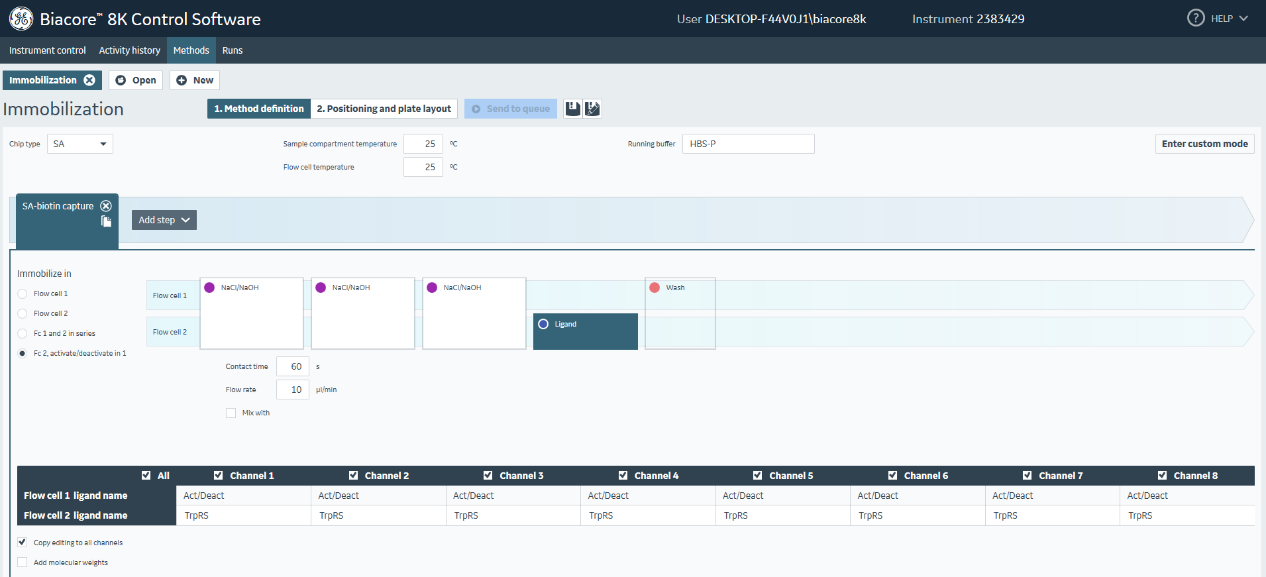This screenshot has width=1266, height=577.
Task: Select the Ligand injection block
Action: [585, 331]
